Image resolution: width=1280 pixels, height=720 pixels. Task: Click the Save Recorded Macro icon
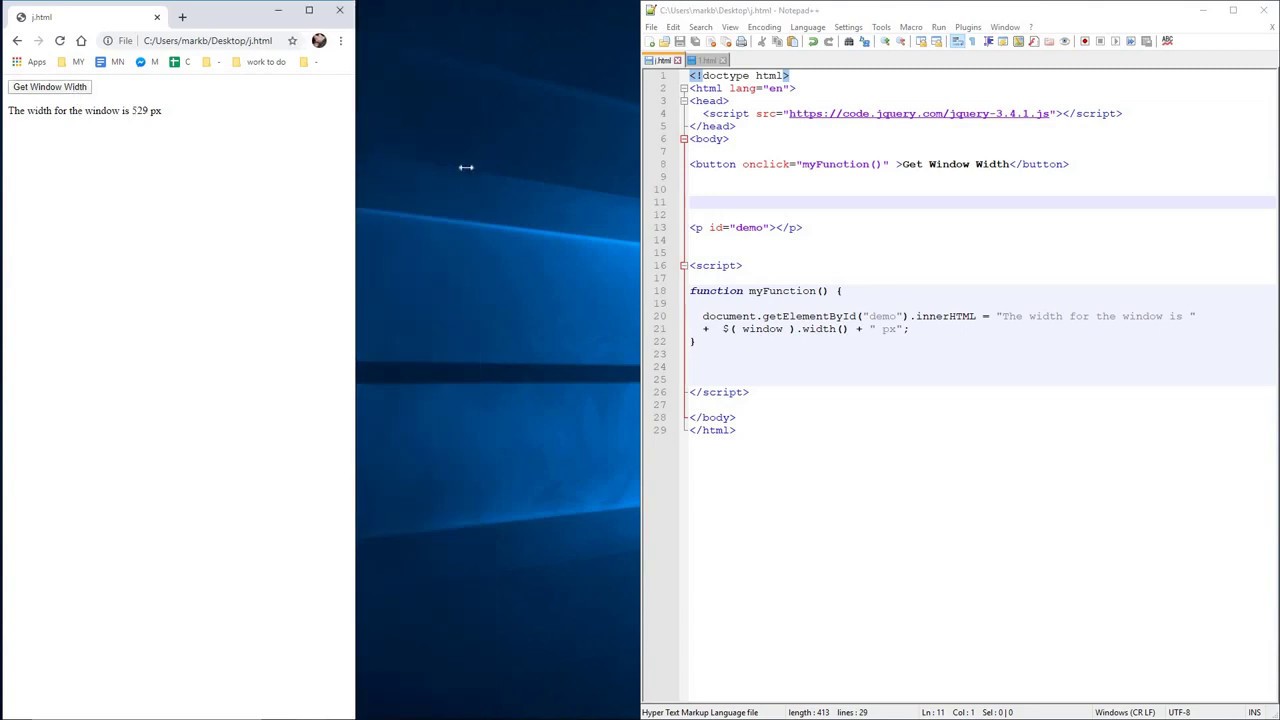pyautogui.click(x=1146, y=41)
